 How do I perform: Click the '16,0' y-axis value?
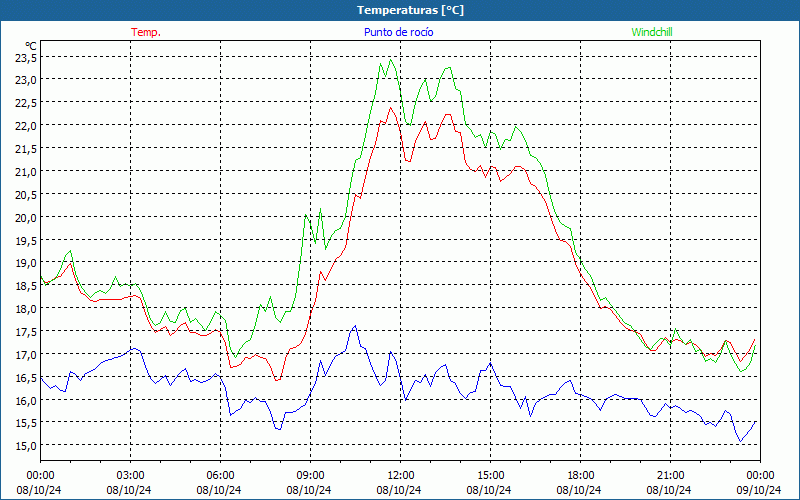click(26, 401)
